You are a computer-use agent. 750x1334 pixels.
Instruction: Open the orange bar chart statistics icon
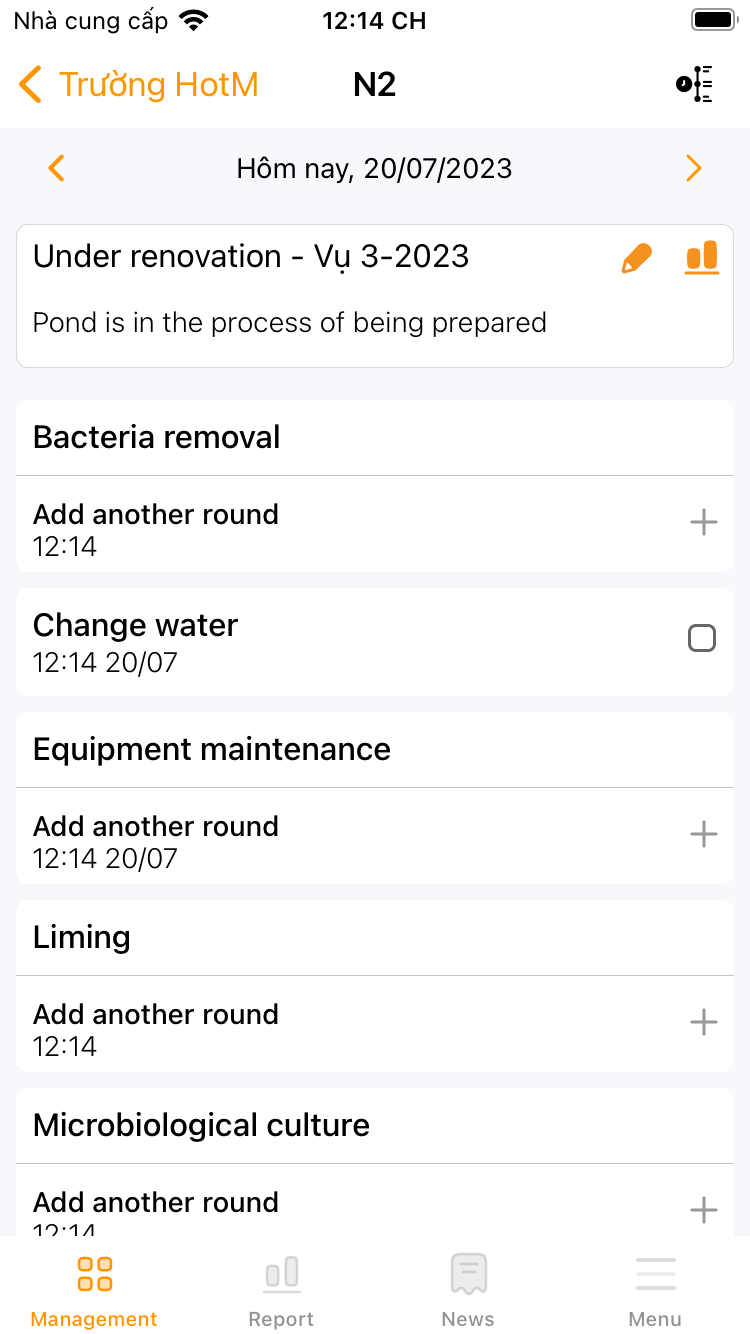[702, 258]
